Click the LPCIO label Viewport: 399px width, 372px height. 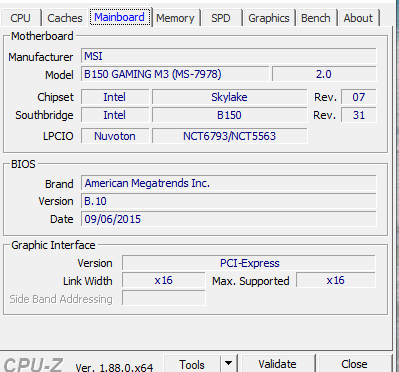click(58, 136)
